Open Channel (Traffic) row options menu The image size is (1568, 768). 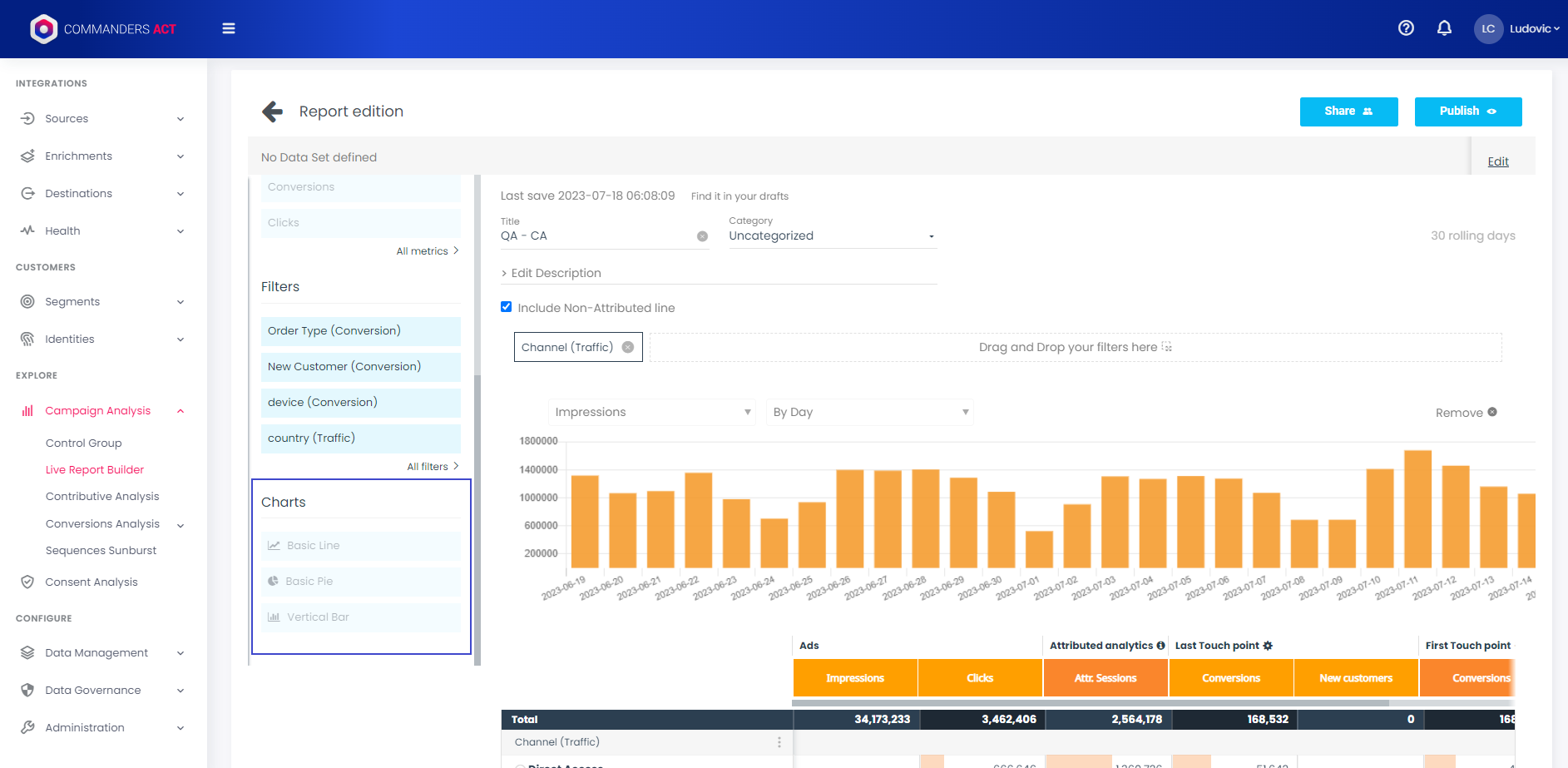tap(779, 742)
